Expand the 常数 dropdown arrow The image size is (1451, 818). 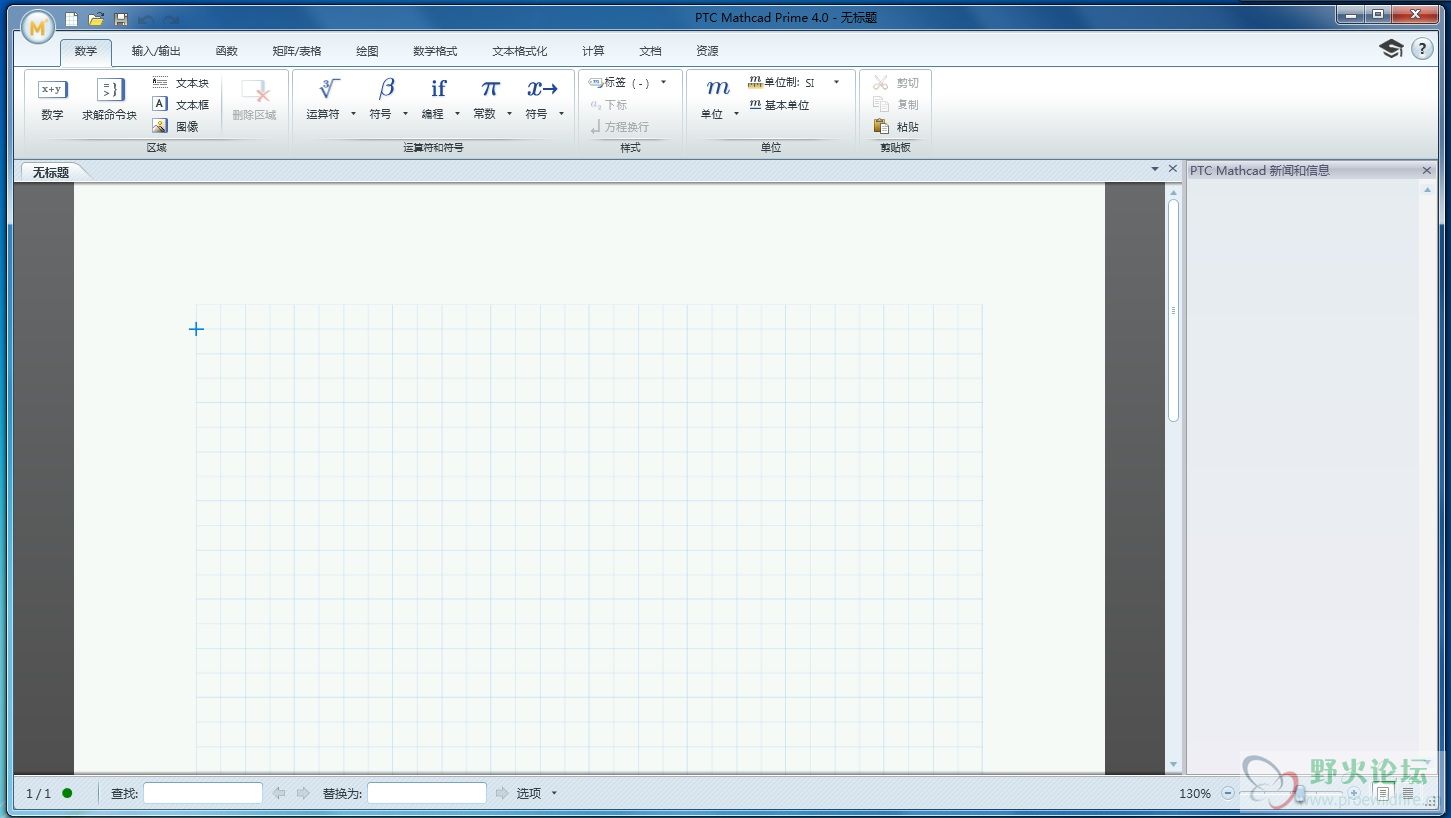509,114
